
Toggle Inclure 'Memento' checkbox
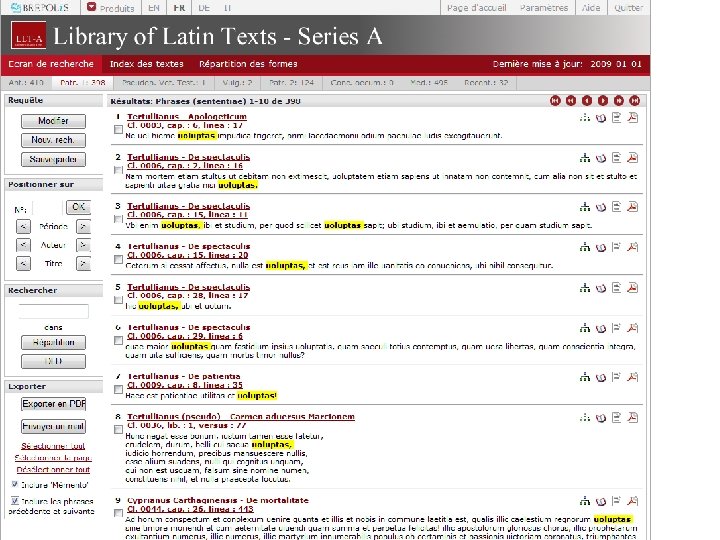tap(15, 484)
